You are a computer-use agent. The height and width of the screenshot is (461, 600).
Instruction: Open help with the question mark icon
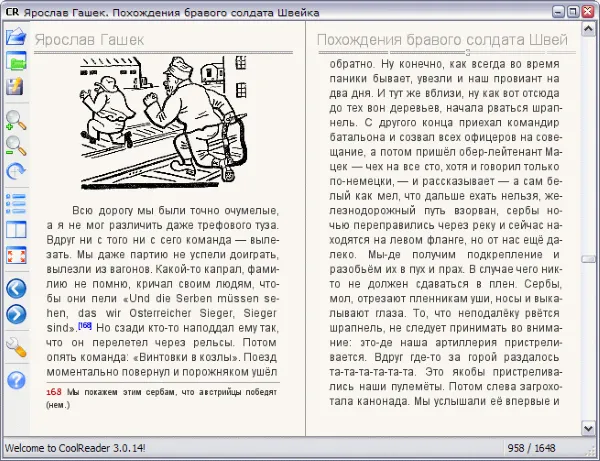click(16, 380)
